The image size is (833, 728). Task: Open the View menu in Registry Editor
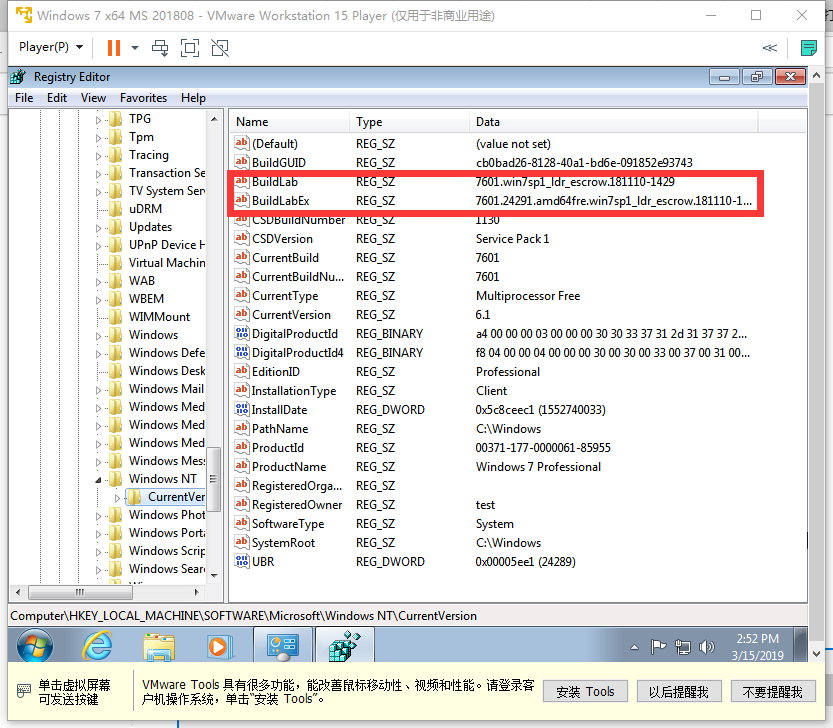click(93, 98)
